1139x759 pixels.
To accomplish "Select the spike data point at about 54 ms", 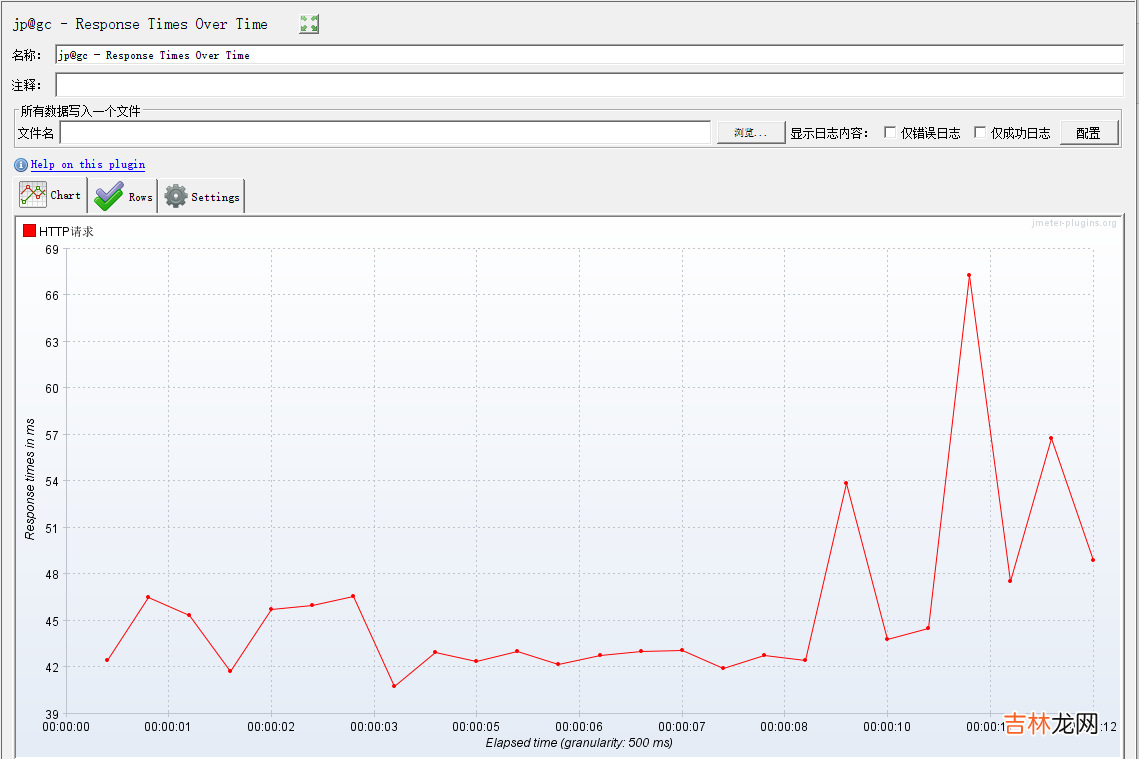I will click(846, 483).
